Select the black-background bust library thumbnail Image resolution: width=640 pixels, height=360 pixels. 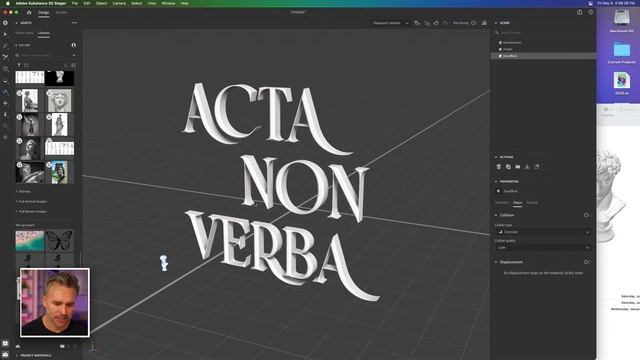(60, 78)
